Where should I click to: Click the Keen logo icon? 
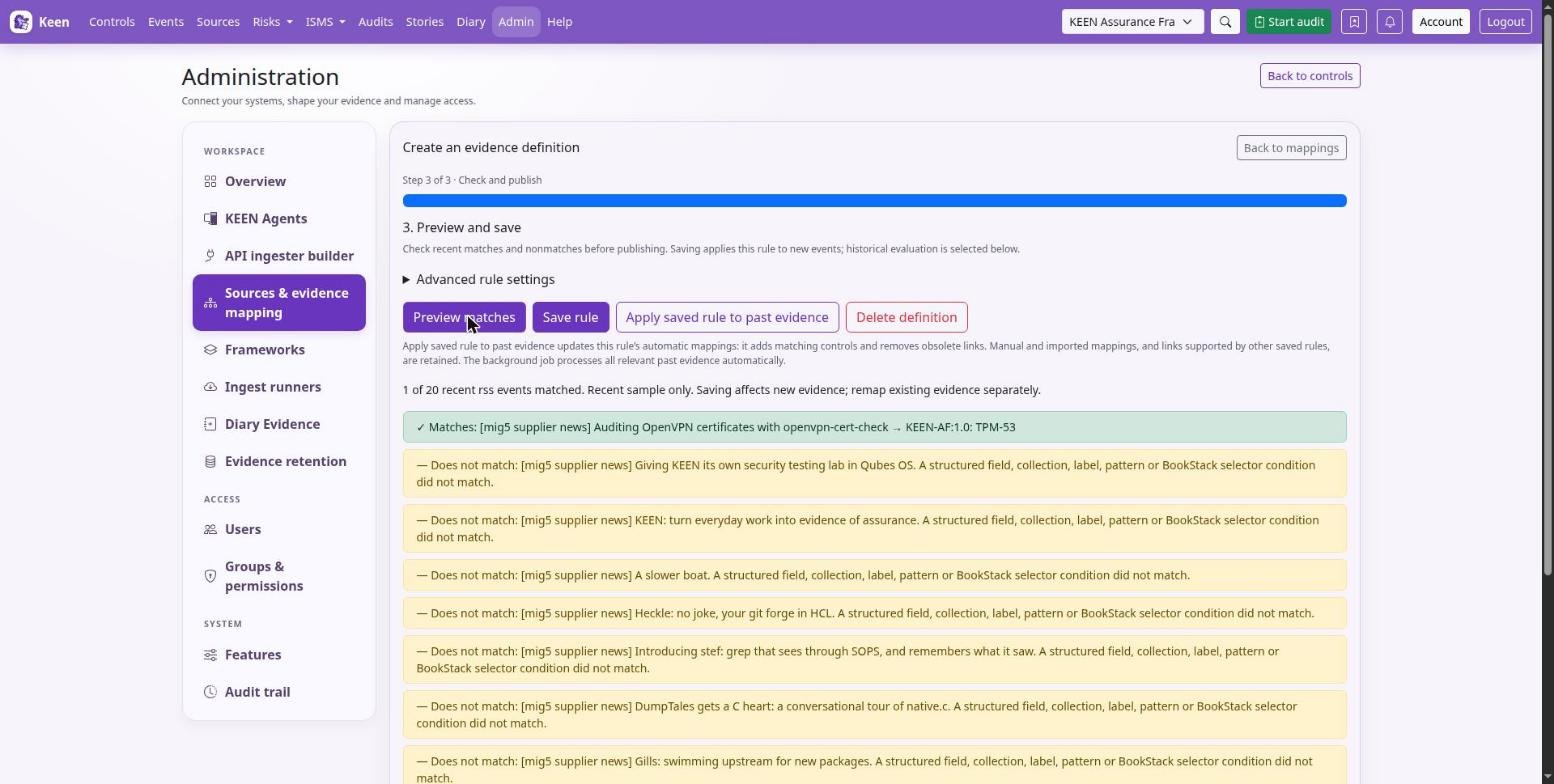click(x=21, y=22)
